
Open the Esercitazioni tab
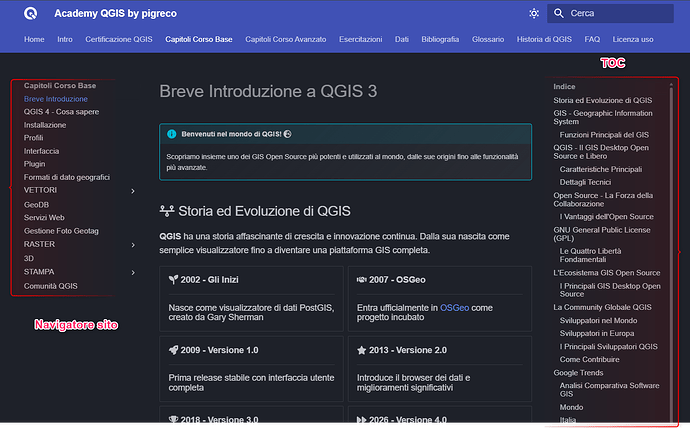click(x=360, y=39)
